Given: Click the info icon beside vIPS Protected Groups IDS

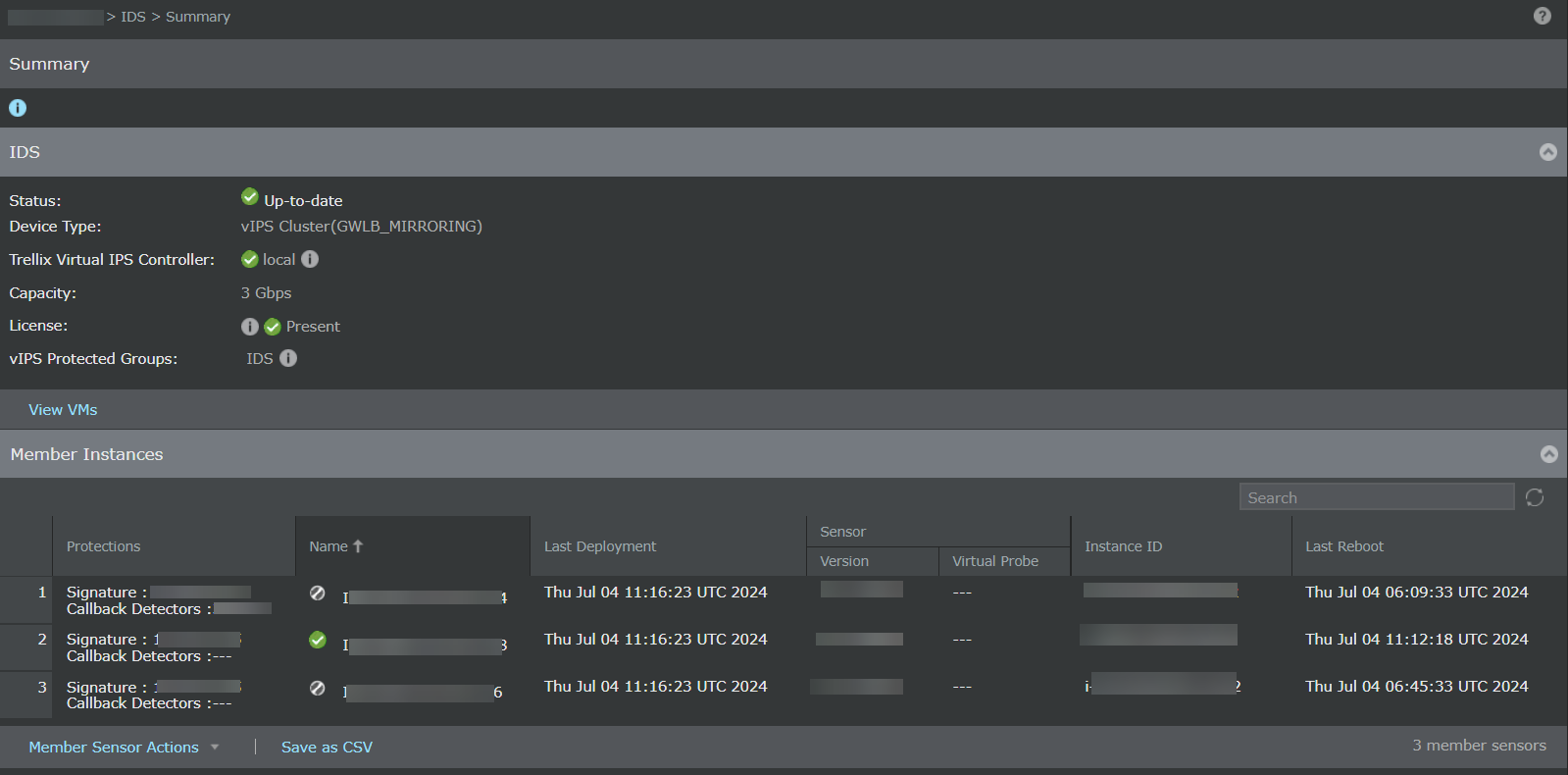Looking at the screenshot, I should point(288,358).
